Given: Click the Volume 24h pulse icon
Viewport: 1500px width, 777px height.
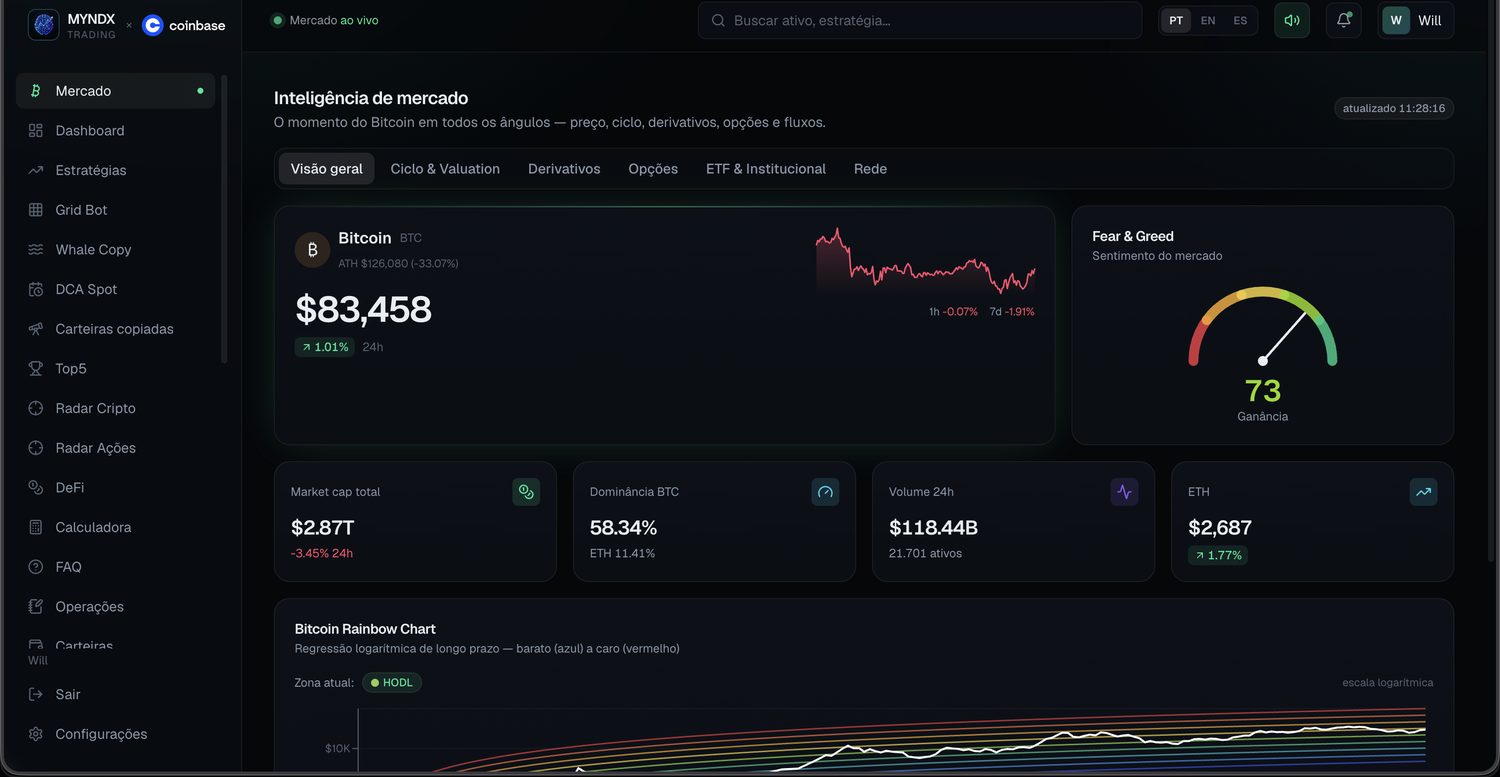Looking at the screenshot, I should click(1124, 492).
